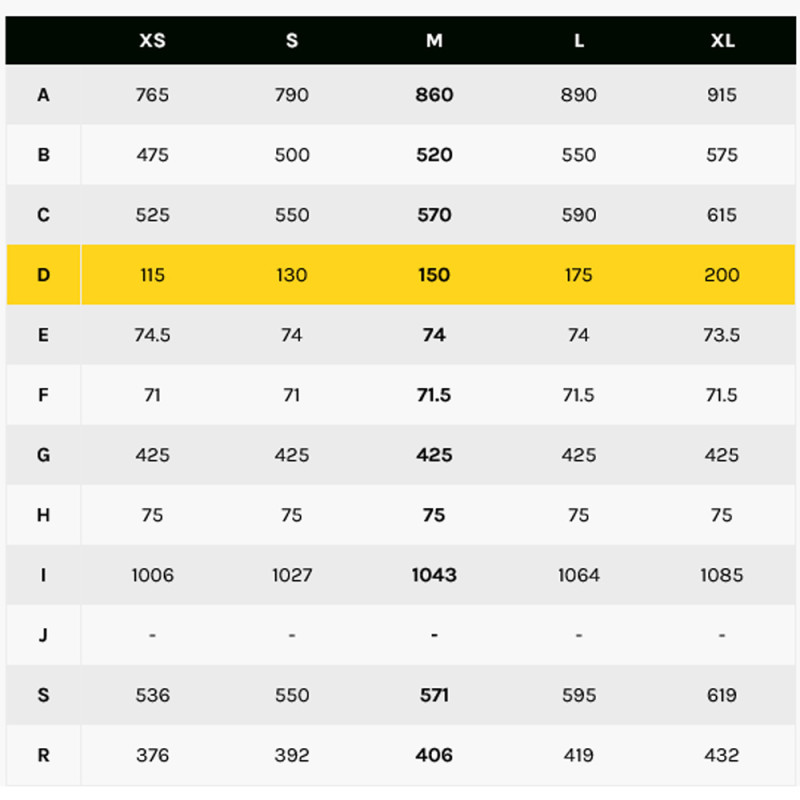The image size is (800, 800).
Task: Select the S size column header
Action: (x=292, y=41)
